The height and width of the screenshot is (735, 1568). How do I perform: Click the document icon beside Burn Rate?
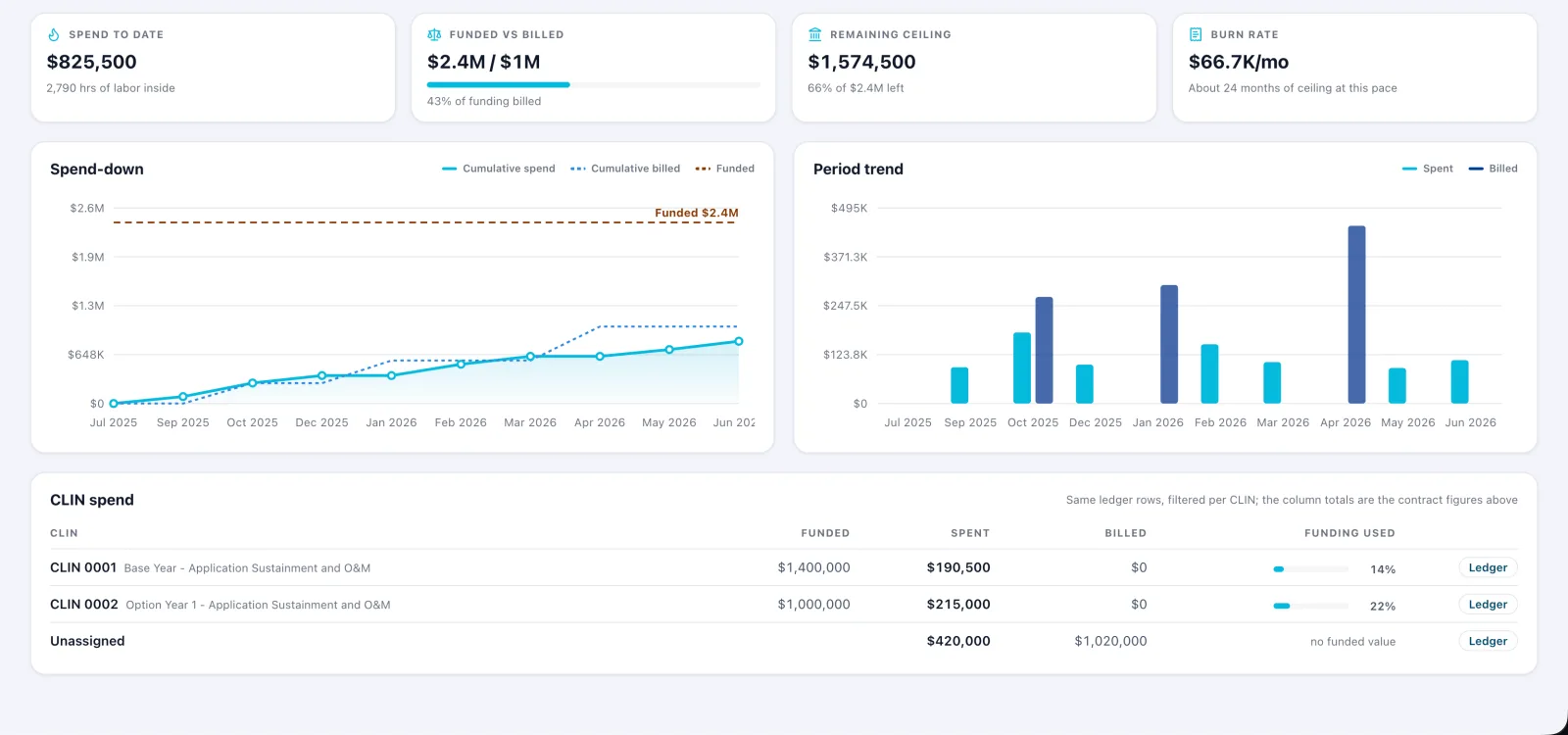tap(1196, 34)
